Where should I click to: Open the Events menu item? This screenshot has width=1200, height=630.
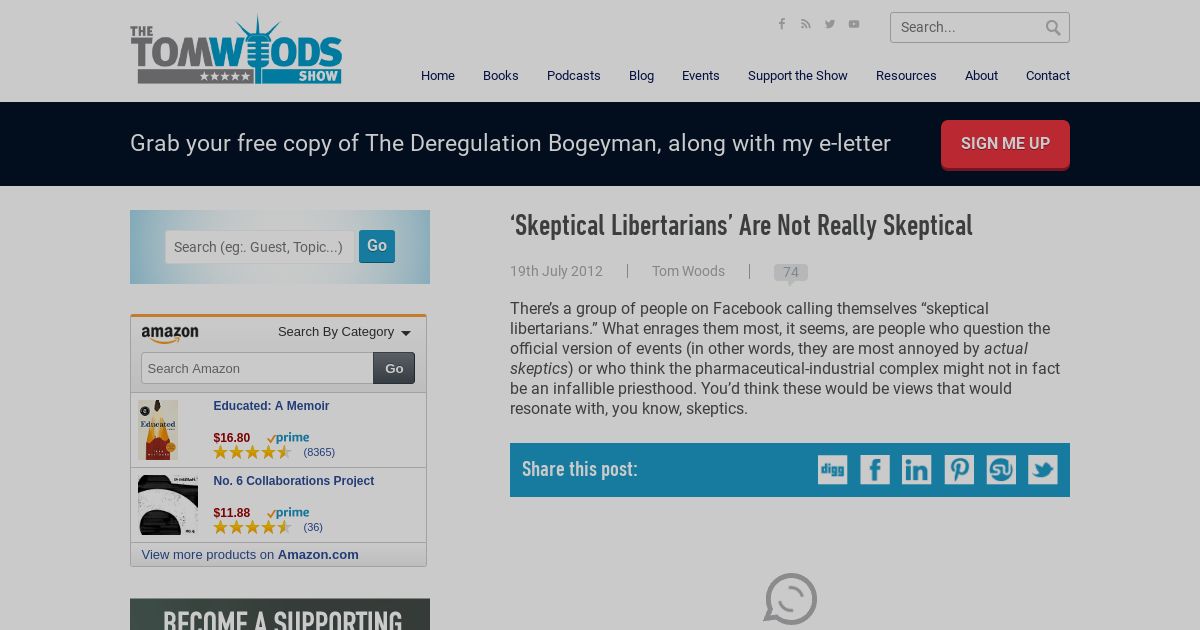click(701, 76)
